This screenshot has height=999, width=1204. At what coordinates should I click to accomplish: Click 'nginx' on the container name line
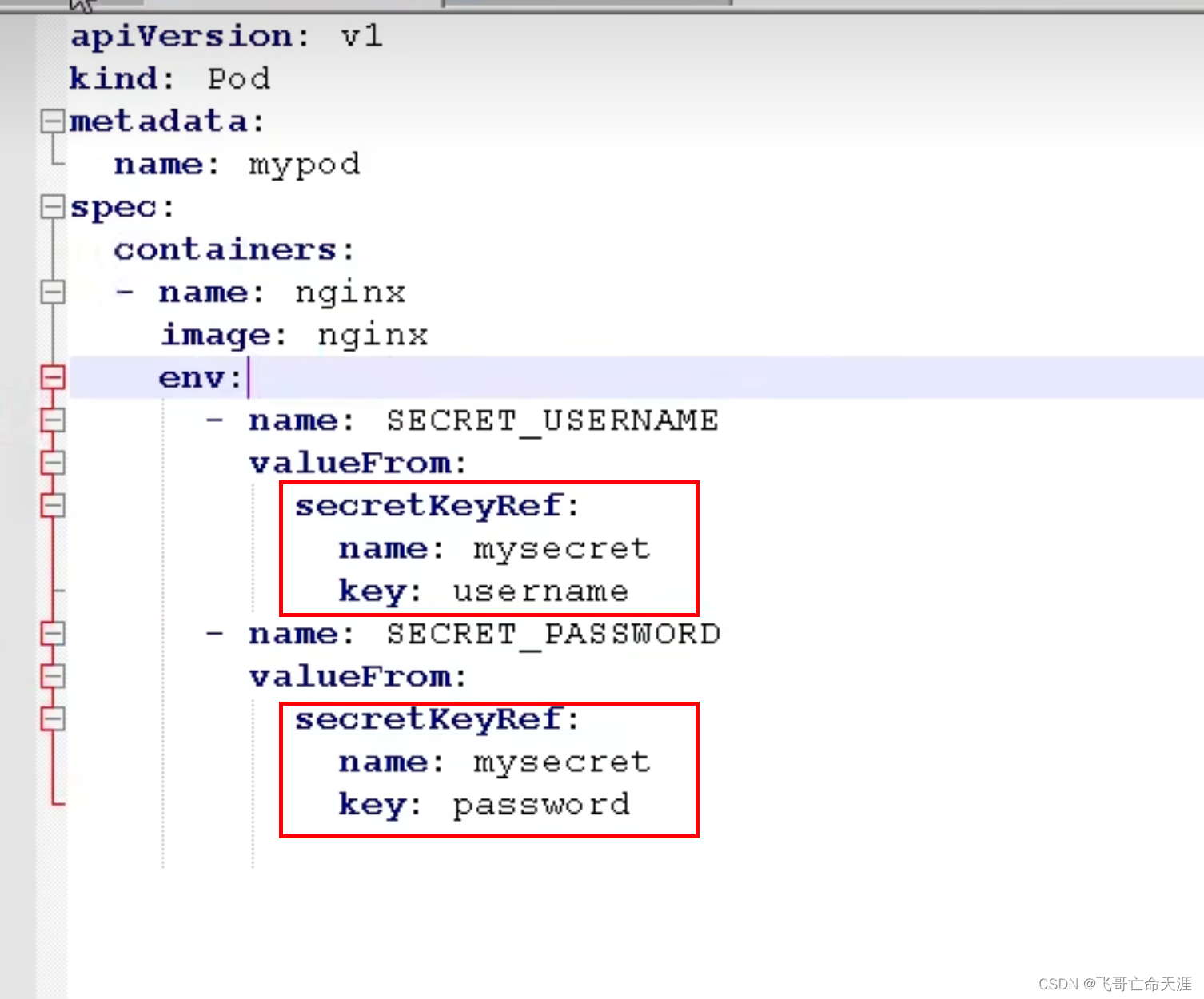(350, 293)
